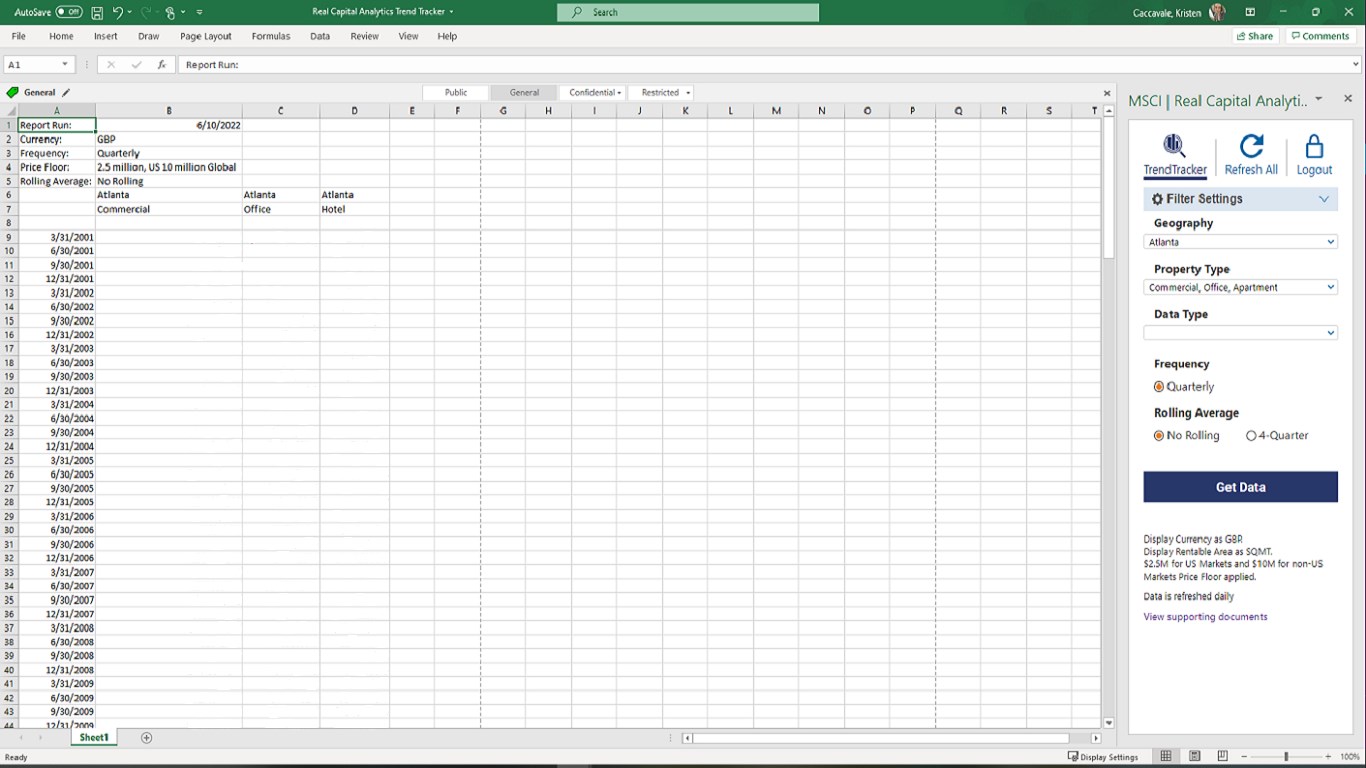This screenshot has height=768, width=1366.
Task: Switch to the Page Layout tab
Action: (206, 36)
